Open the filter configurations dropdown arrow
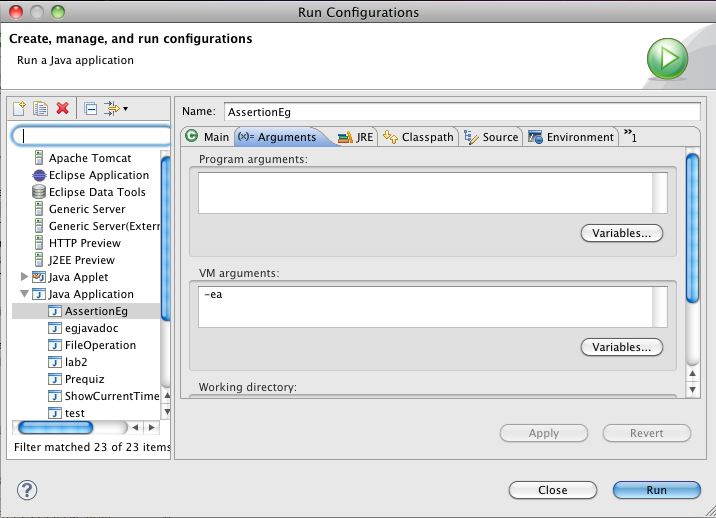This screenshot has width=716, height=518. click(126, 109)
